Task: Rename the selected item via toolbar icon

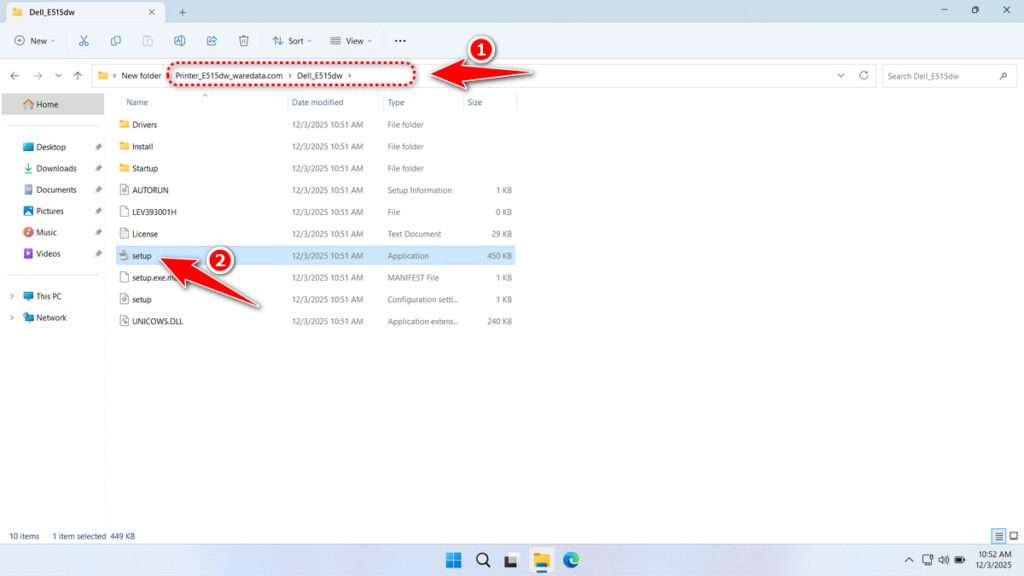Action: (x=181, y=40)
